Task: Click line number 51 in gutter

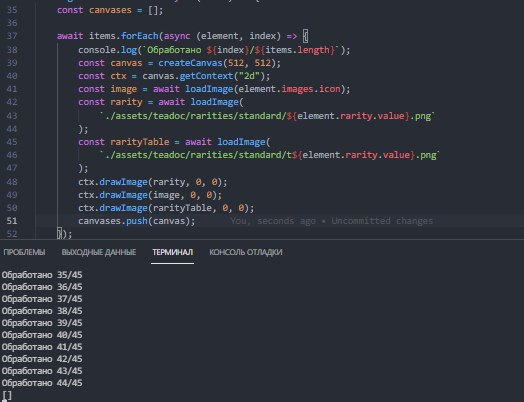Action: pyautogui.click(x=12, y=221)
